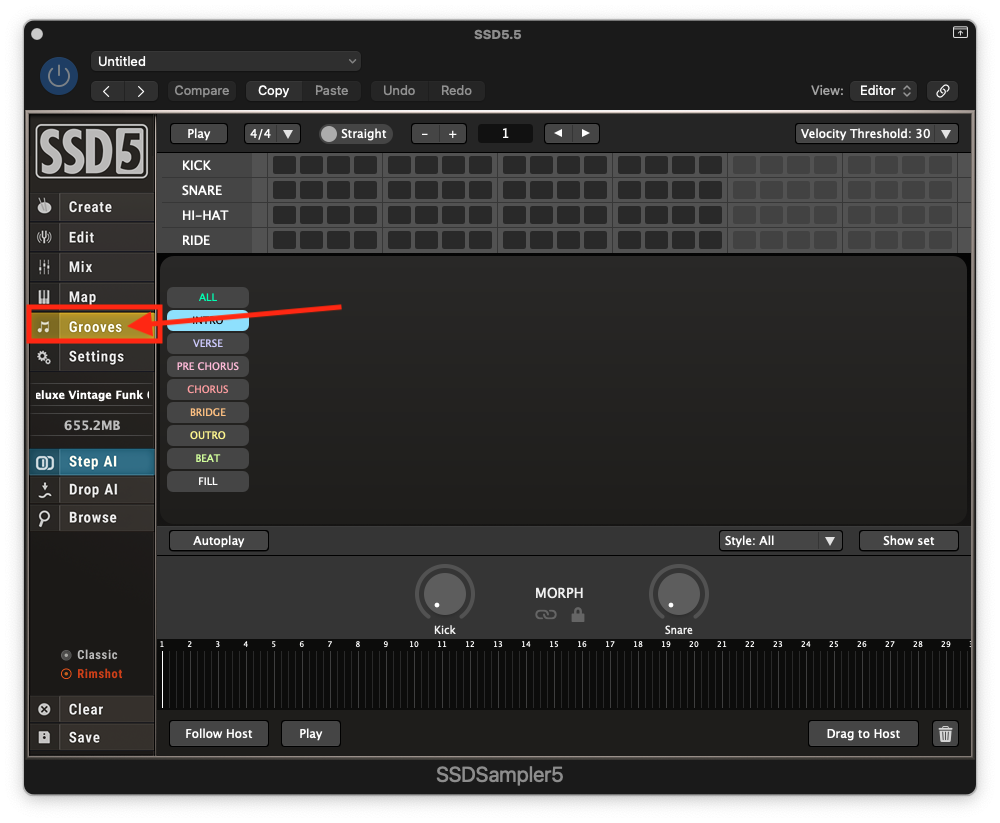Image resolution: width=1000 pixels, height=823 pixels.
Task: Click the piano keys icon beside Map
Action: point(44,297)
